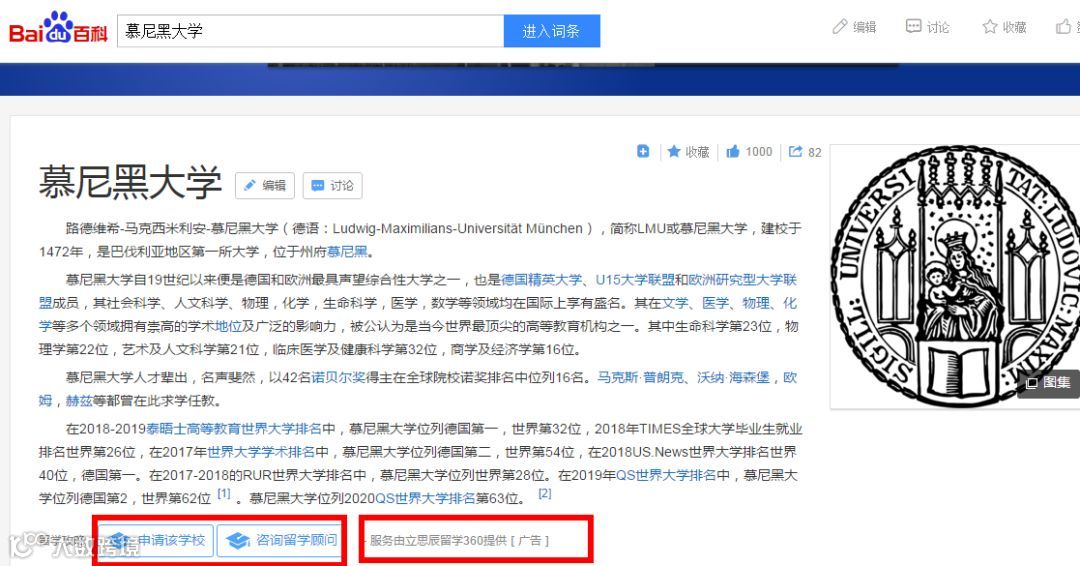Open the 文学 link in second paragraph
This screenshot has width=1080, height=566.
point(675,303)
